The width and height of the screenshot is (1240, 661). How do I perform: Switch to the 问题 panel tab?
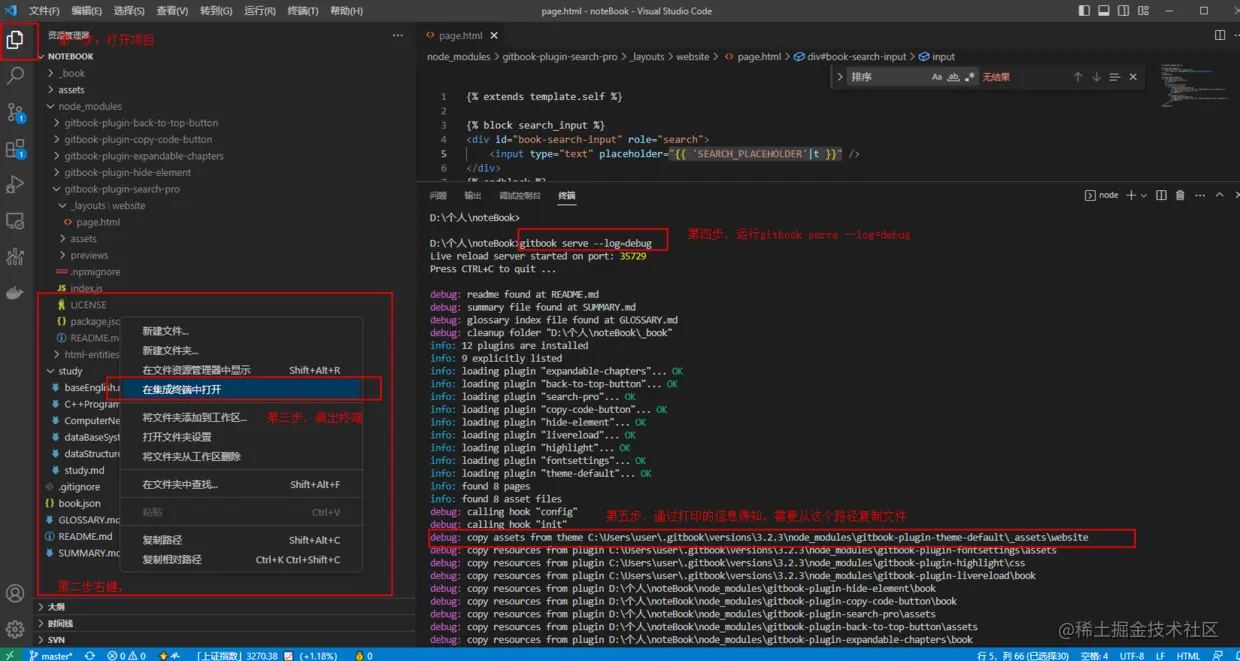[x=438, y=195]
